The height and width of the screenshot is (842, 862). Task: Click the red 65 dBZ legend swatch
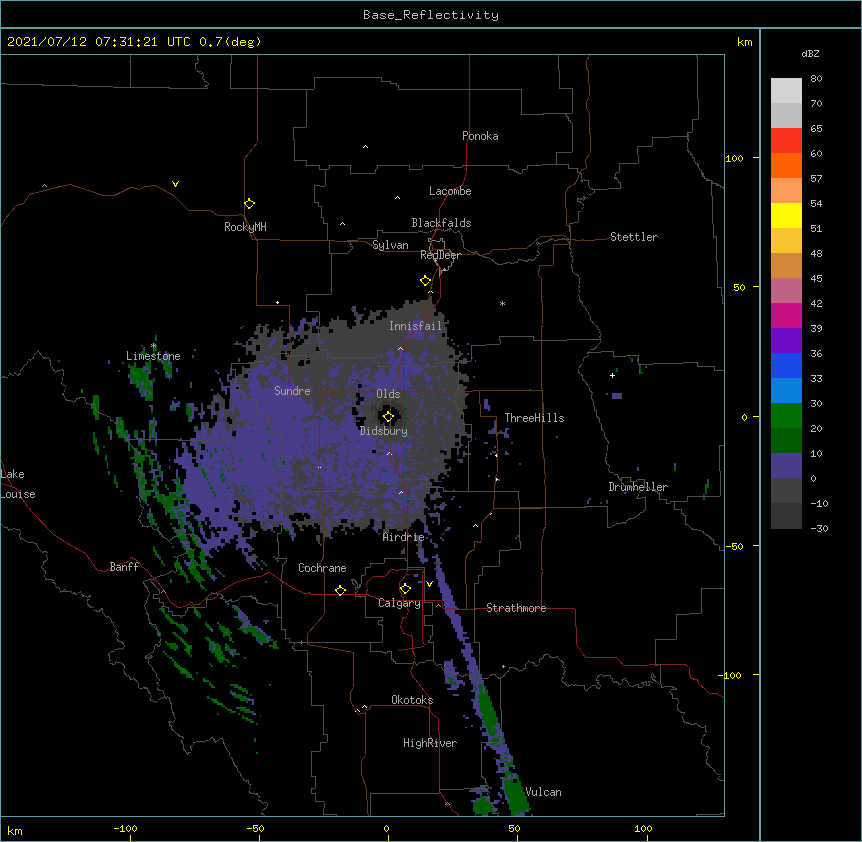786,141
